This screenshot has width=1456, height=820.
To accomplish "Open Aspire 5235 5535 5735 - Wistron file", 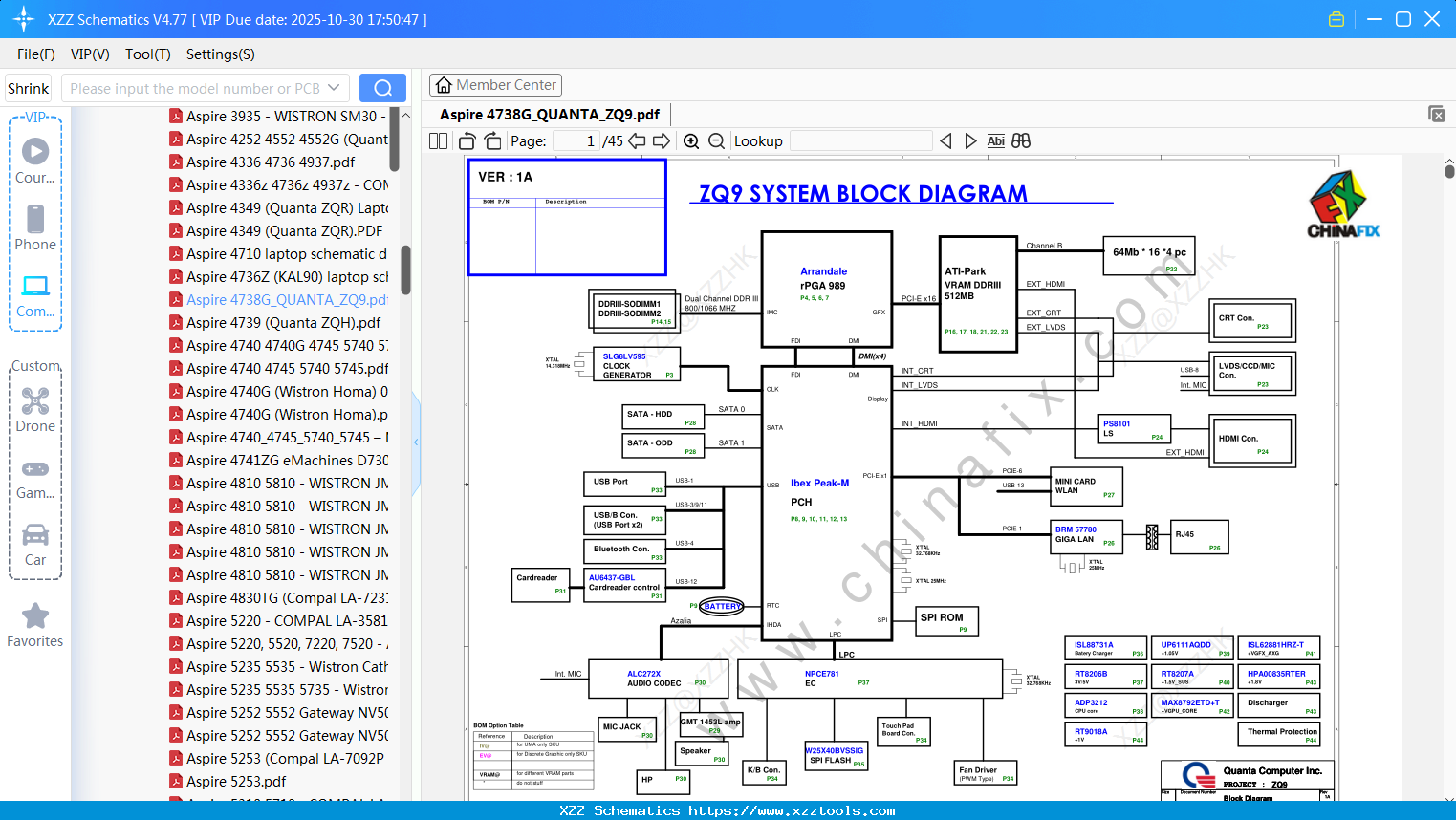I will (287, 689).
